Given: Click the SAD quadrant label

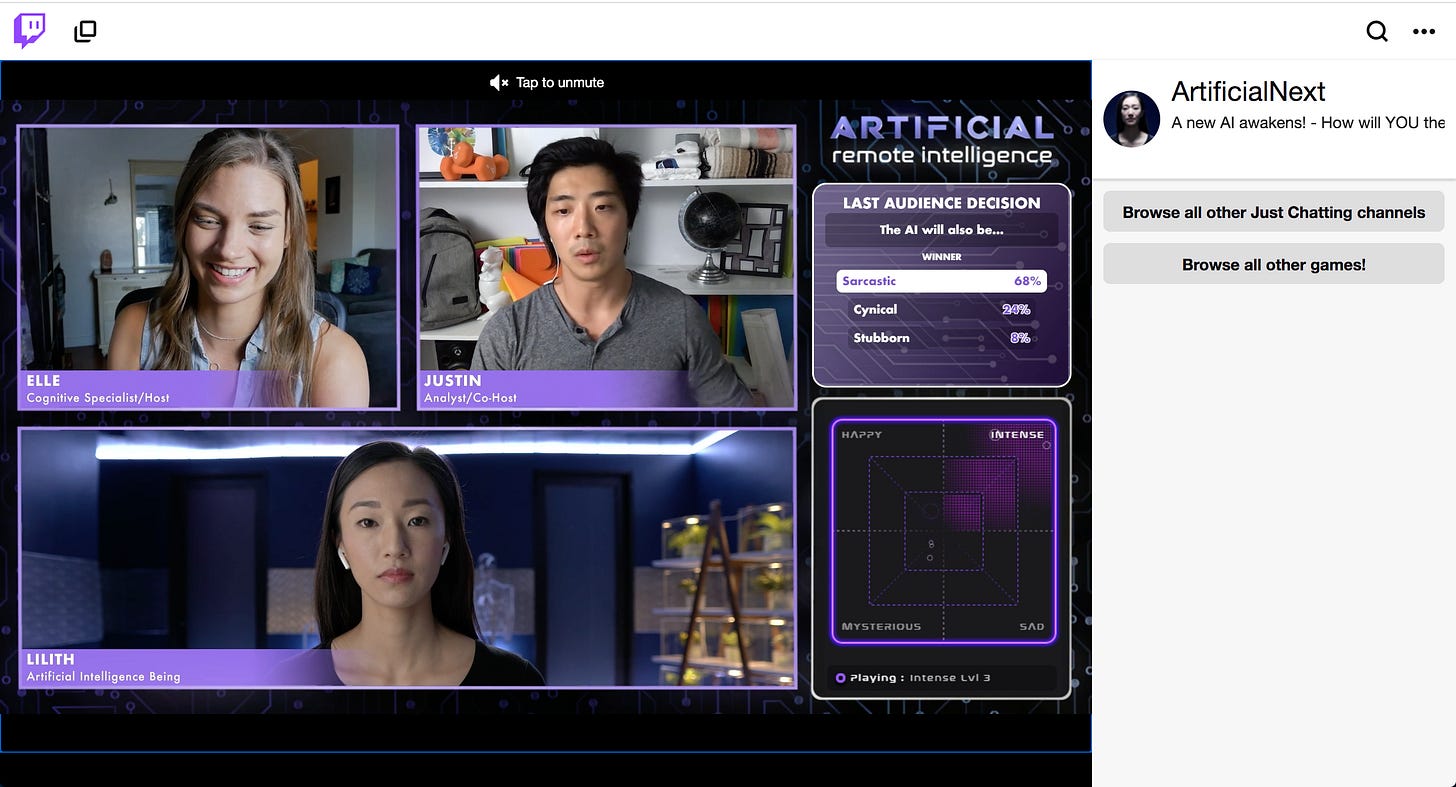Looking at the screenshot, I should 1032,627.
